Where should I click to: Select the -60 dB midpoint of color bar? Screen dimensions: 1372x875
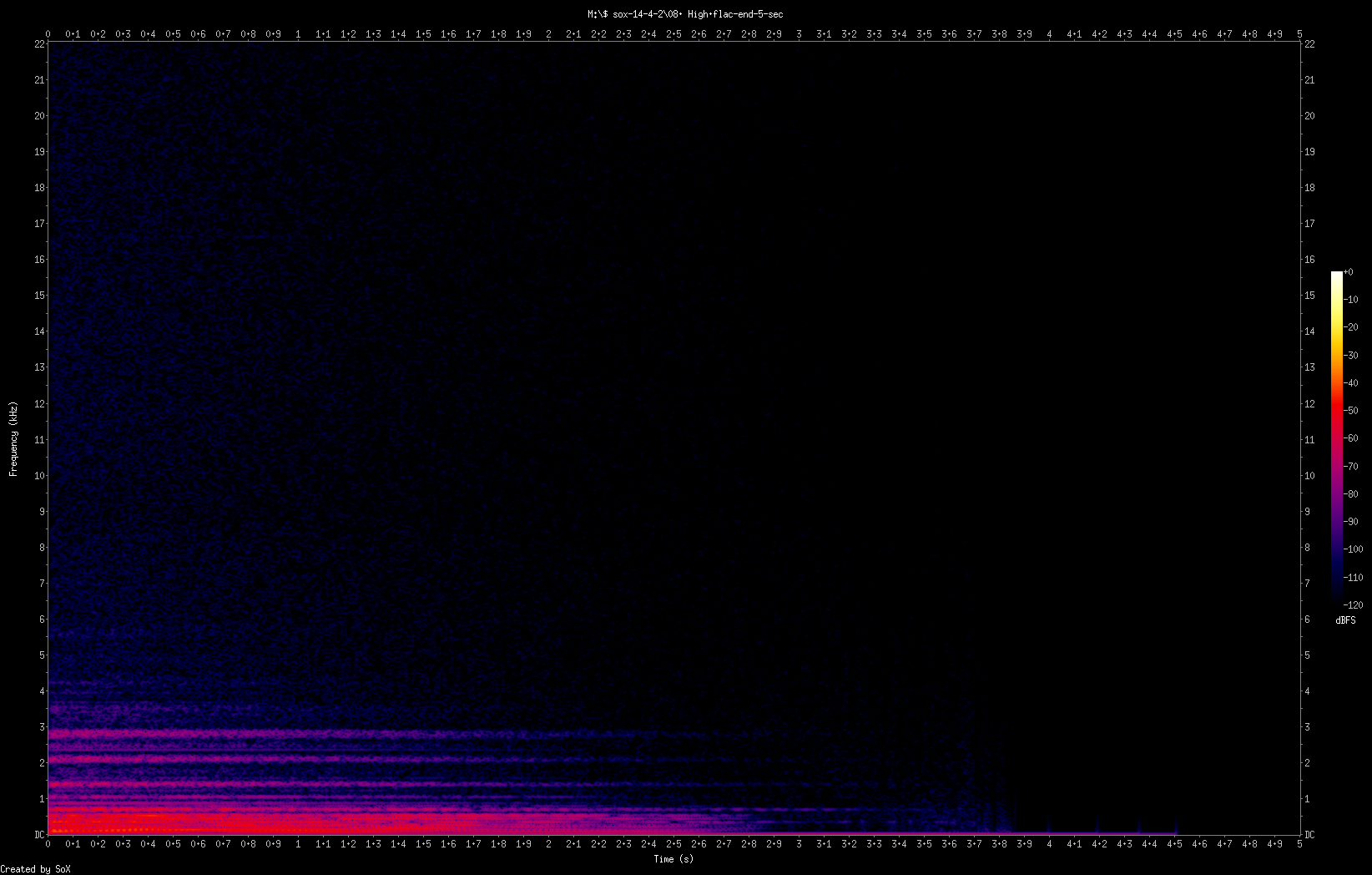1351,437
